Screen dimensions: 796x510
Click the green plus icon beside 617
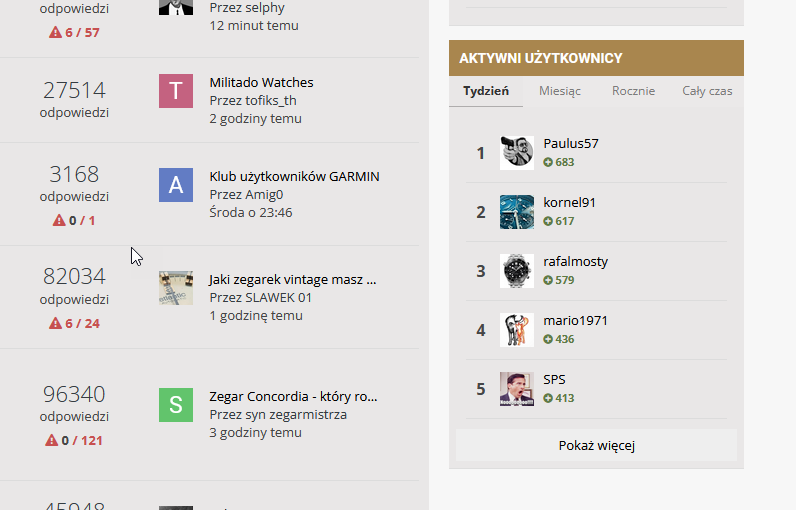click(548, 221)
